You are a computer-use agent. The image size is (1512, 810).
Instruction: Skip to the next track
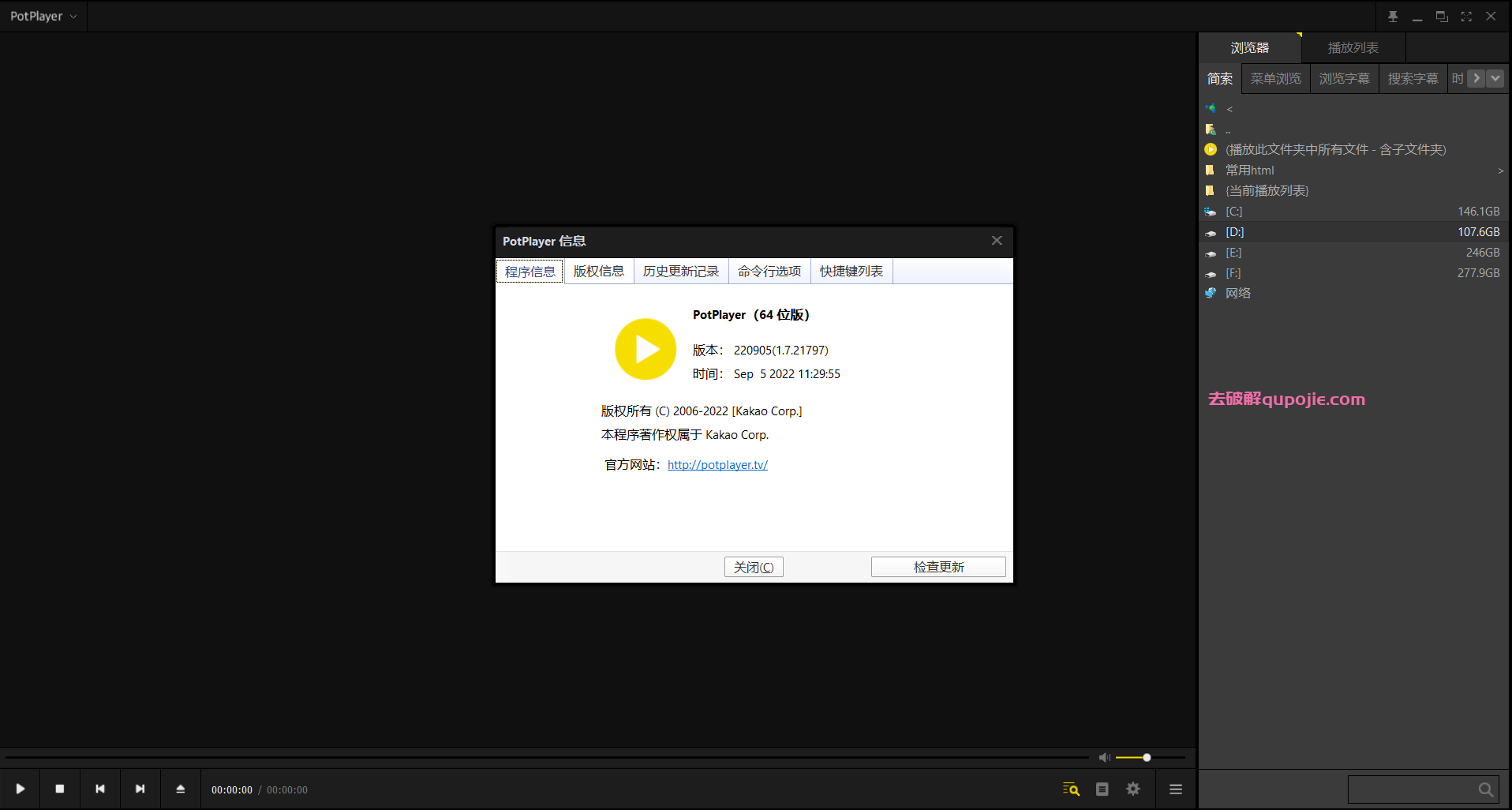click(140, 789)
